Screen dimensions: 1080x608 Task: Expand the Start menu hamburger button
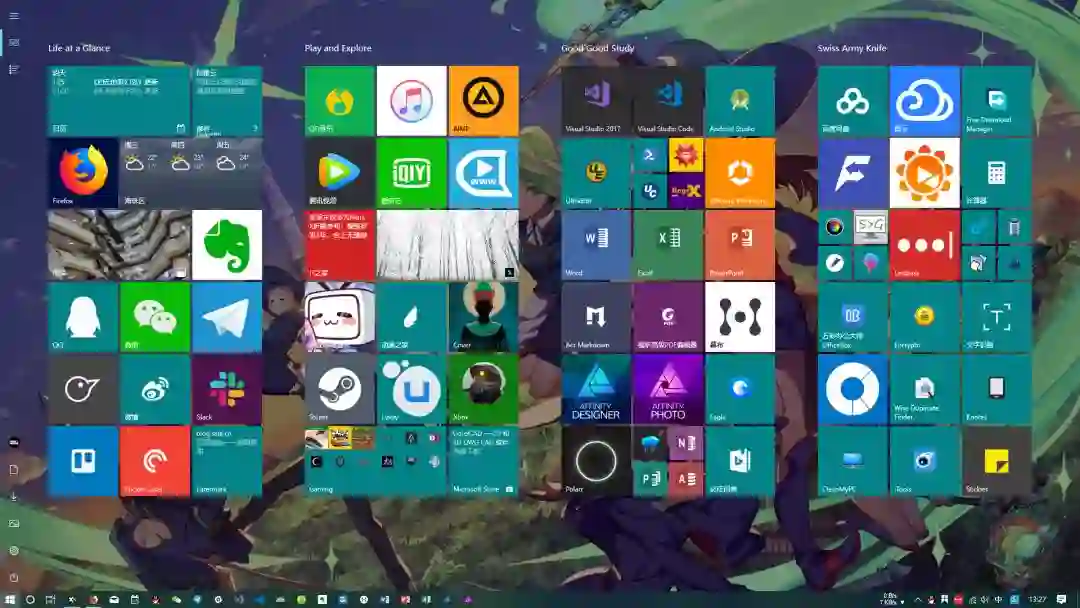pos(14,16)
